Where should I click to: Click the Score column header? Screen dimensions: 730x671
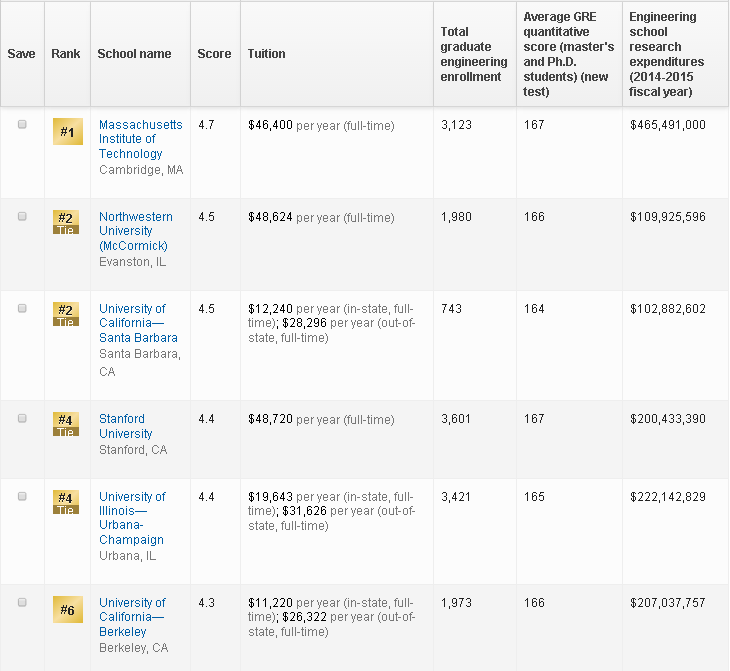214,54
